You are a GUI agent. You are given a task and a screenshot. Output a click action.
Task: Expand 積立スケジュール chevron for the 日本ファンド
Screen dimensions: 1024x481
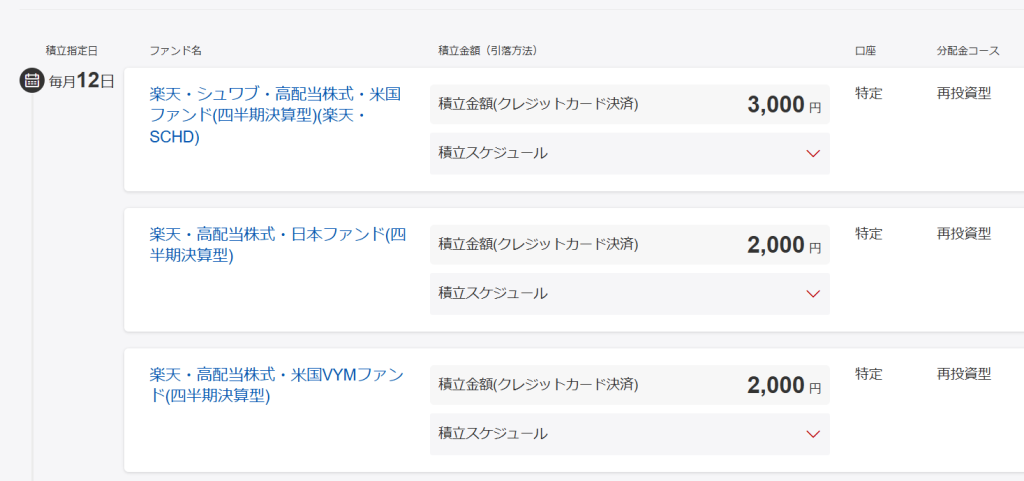pos(813,294)
